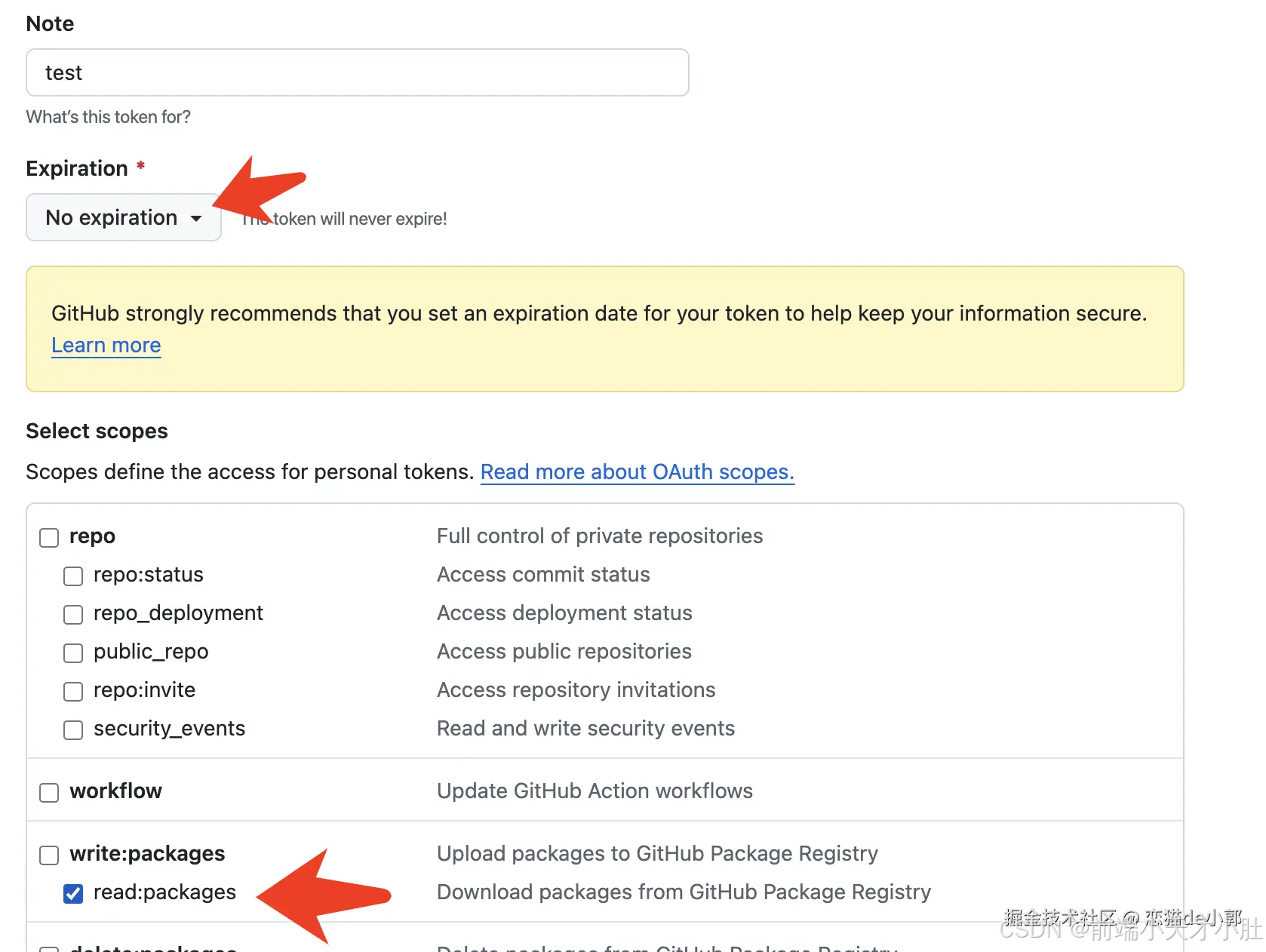Check the write:packages scope

[48, 855]
